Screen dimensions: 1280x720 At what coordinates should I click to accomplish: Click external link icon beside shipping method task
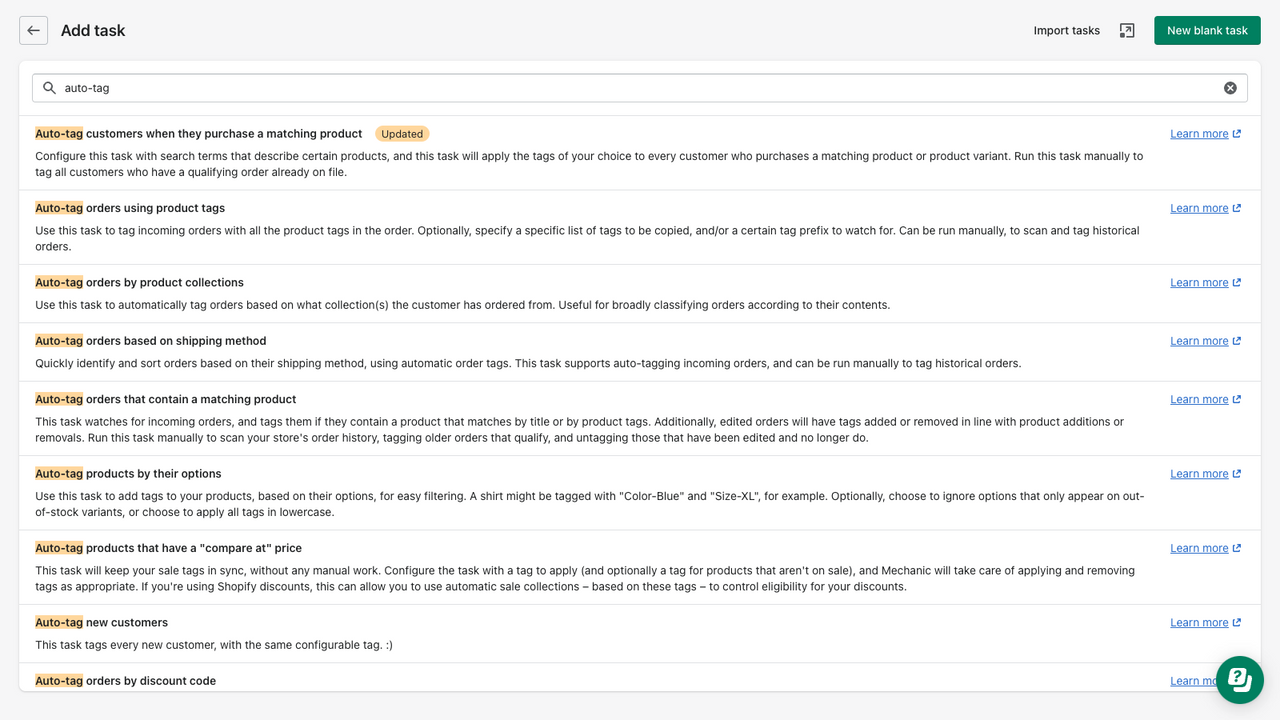tap(1236, 340)
